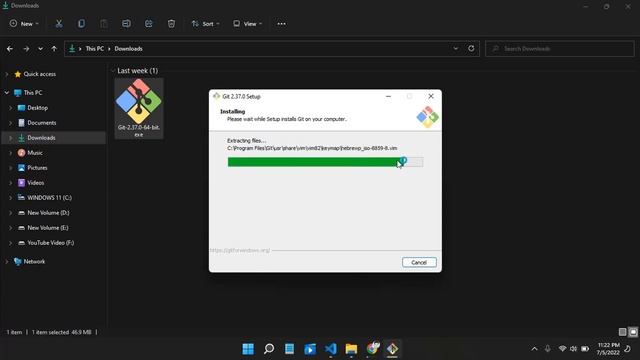
Task: Open Music folder in sidebar
Action: pyautogui.click(x=35, y=153)
